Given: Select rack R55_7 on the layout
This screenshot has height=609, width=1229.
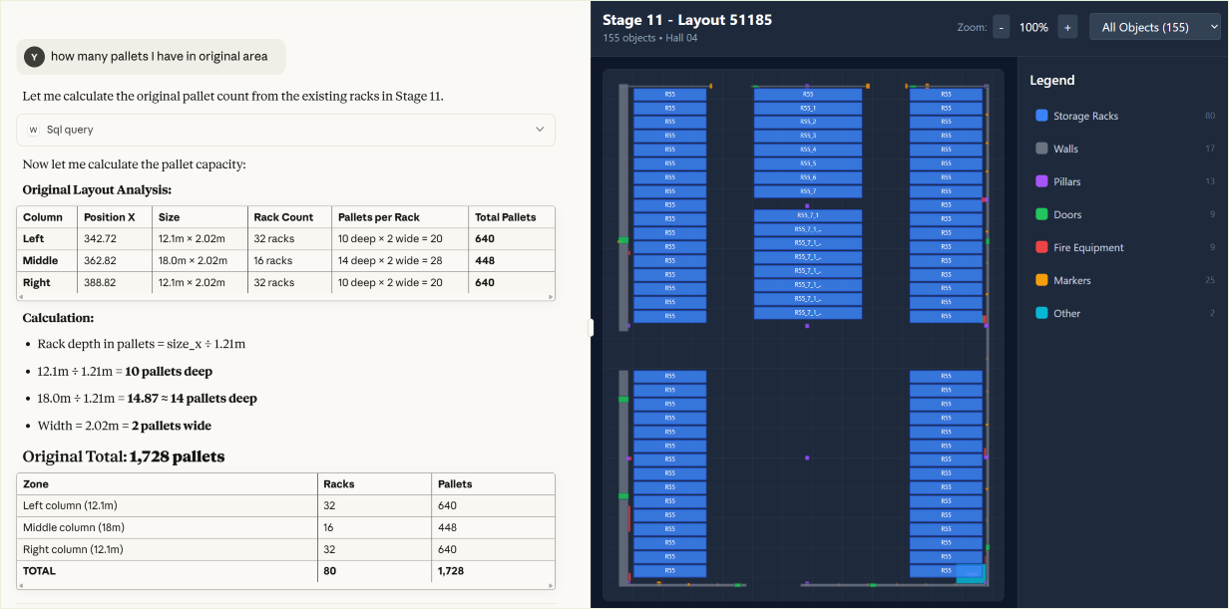Looking at the screenshot, I should 807,191.
